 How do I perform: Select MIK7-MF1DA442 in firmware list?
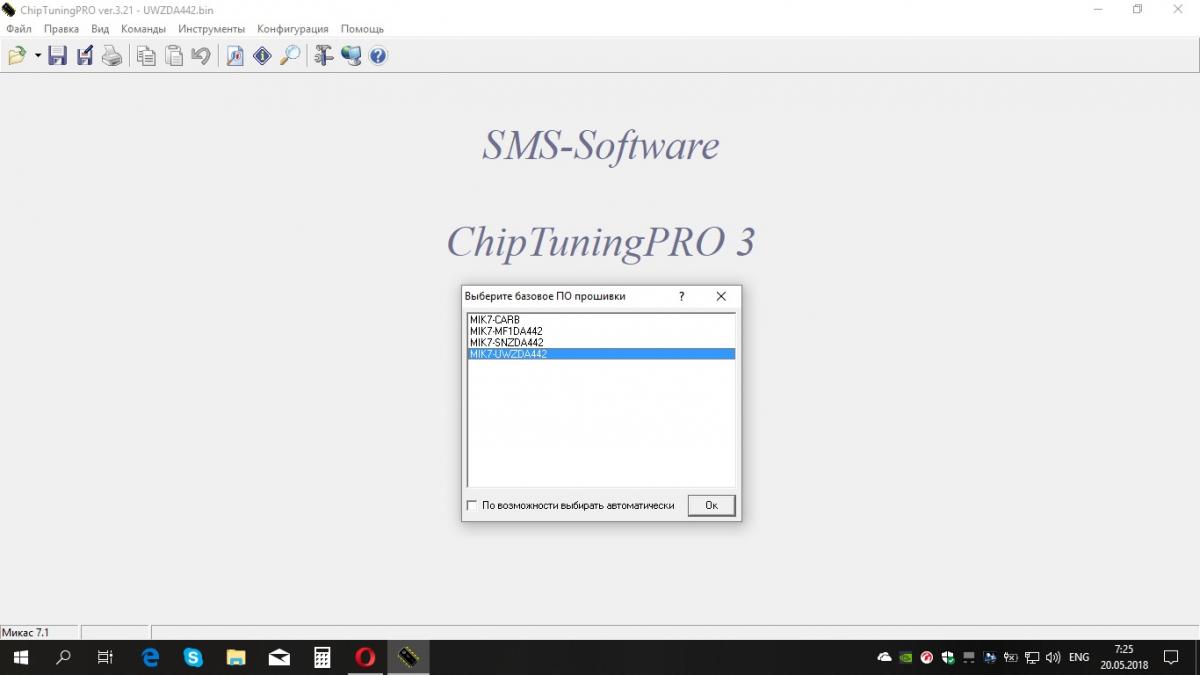tap(601, 331)
